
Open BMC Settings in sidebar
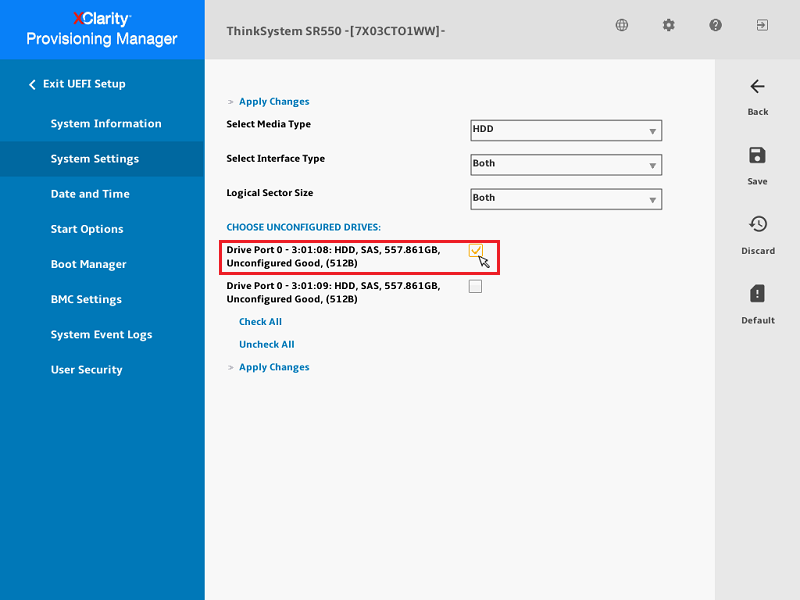86,300
